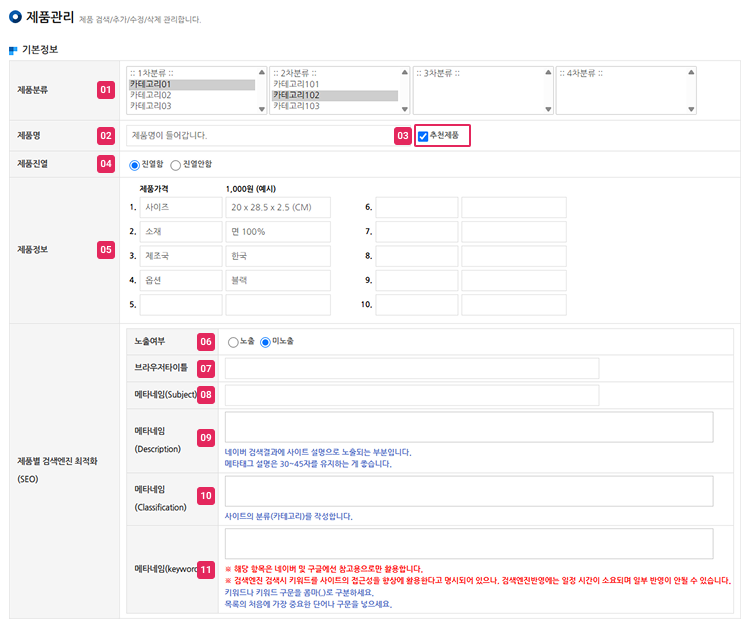750x628 pixels.
Task: Click the 블랙 value field
Action: (278, 280)
